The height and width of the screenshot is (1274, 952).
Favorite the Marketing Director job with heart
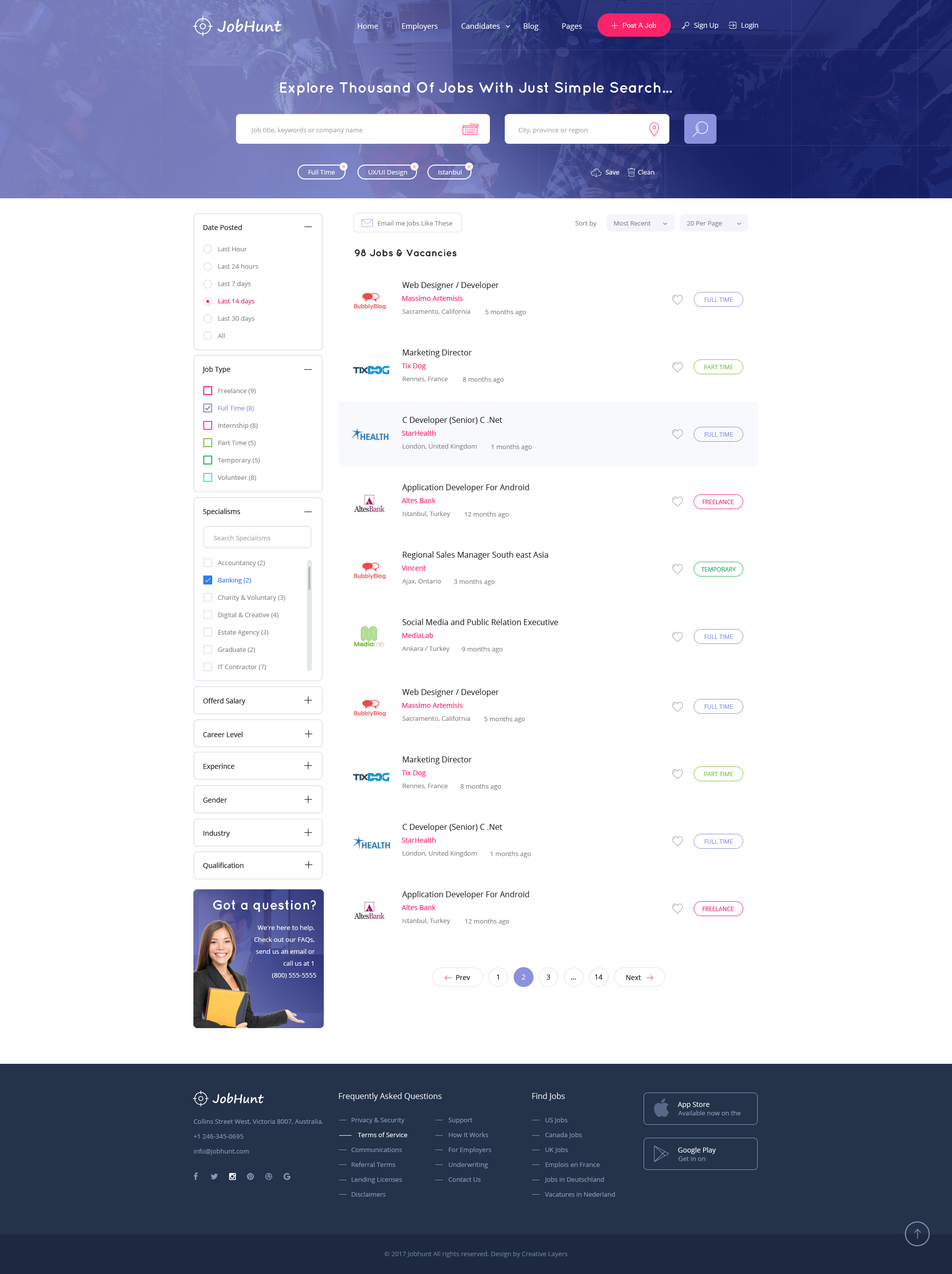677,367
